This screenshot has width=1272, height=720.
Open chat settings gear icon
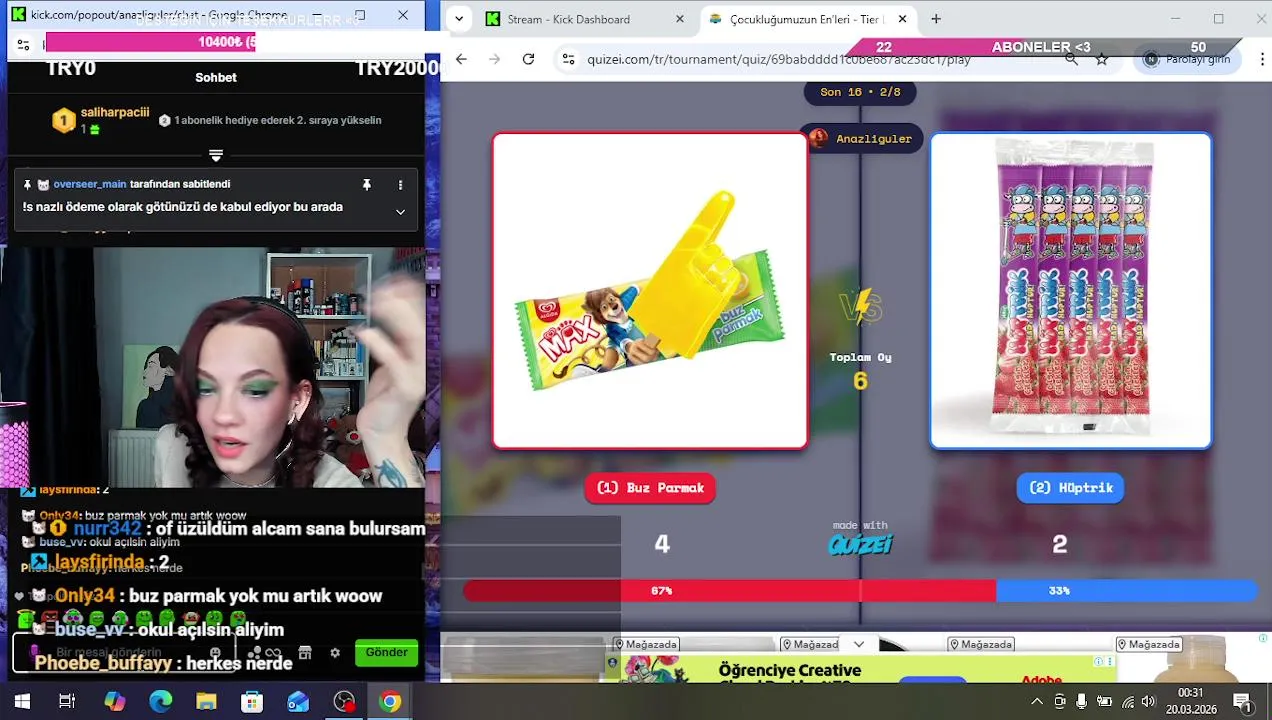[x=335, y=653]
